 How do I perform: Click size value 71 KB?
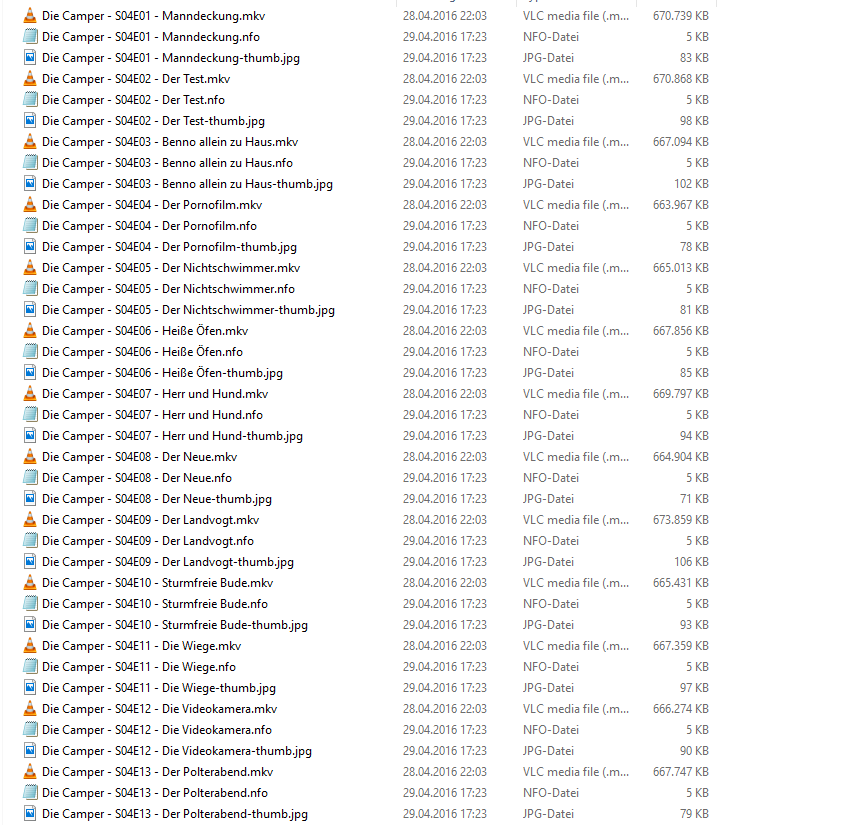point(694,498)
